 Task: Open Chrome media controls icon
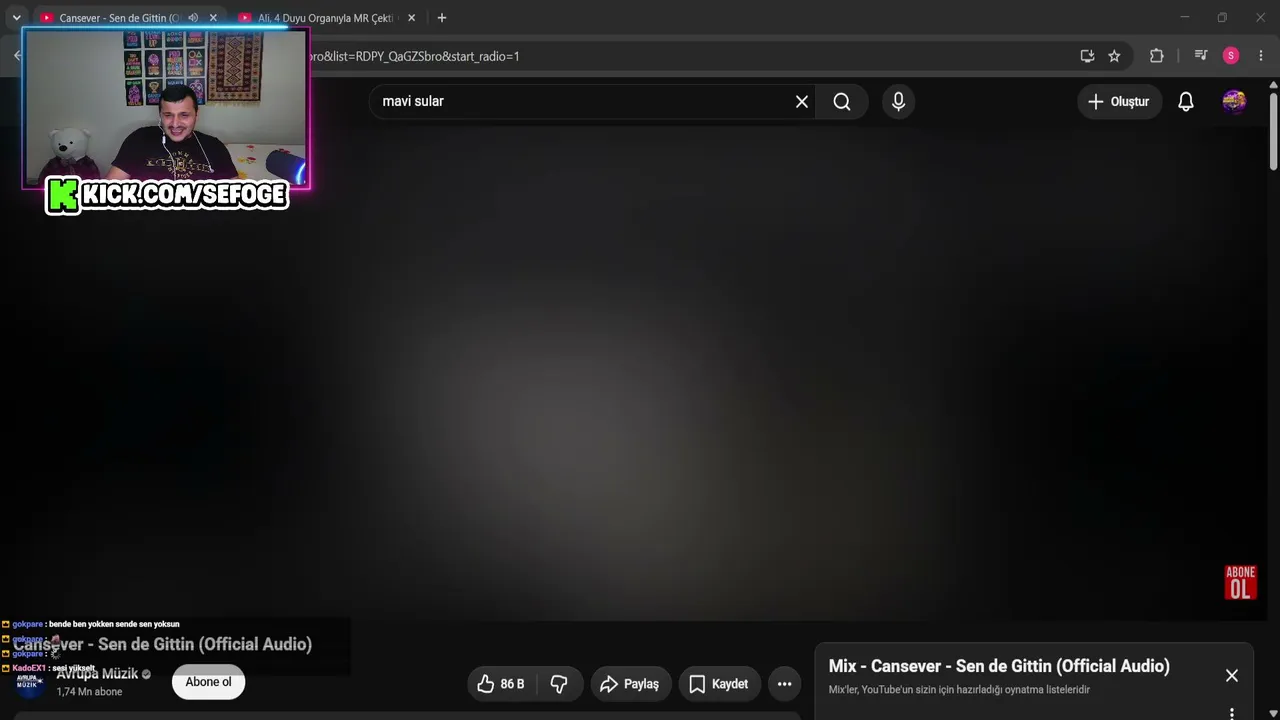tap(1201, 56)
